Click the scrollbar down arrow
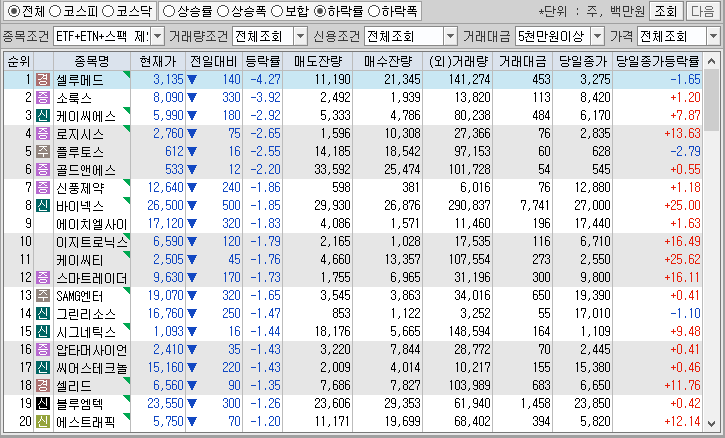 (x=712, y=423)
